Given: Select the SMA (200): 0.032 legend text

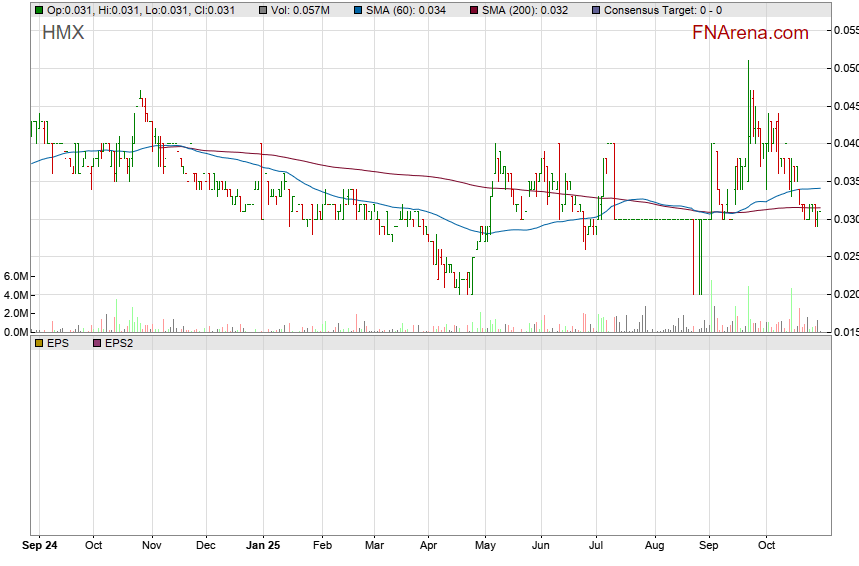Looking at the screenshot, I should click(528, 10).
